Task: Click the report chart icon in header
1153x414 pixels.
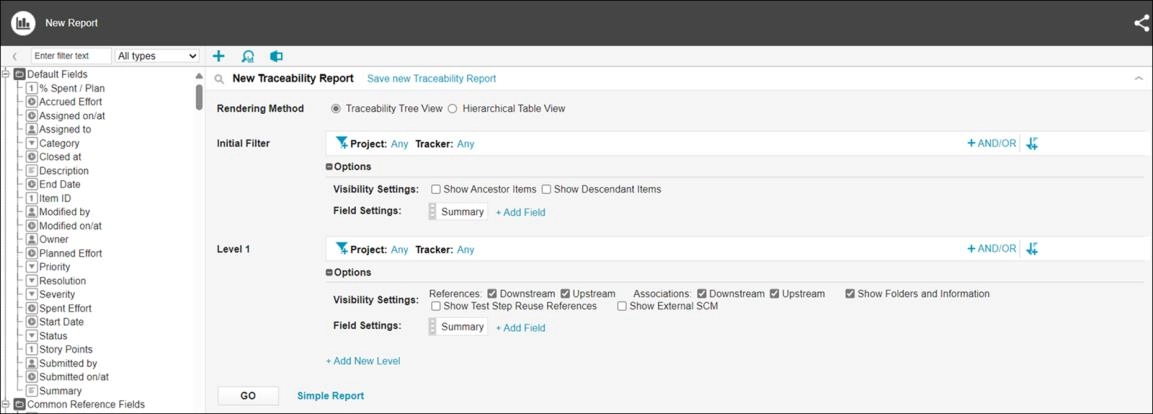Action: (x=24, y=23)
